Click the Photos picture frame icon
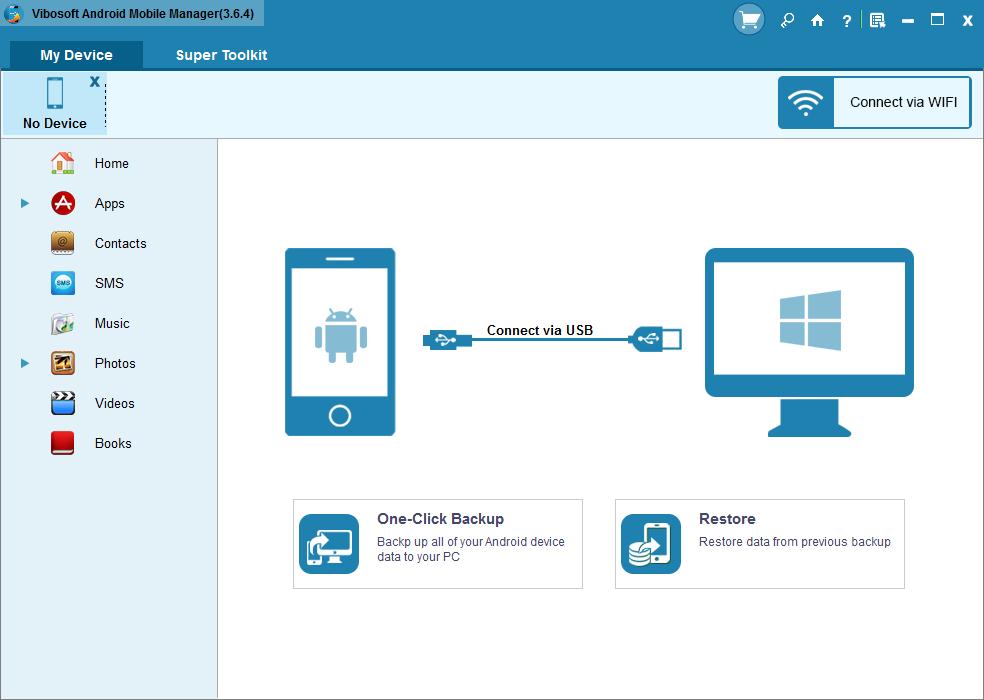984x700 pixels. 63,363
